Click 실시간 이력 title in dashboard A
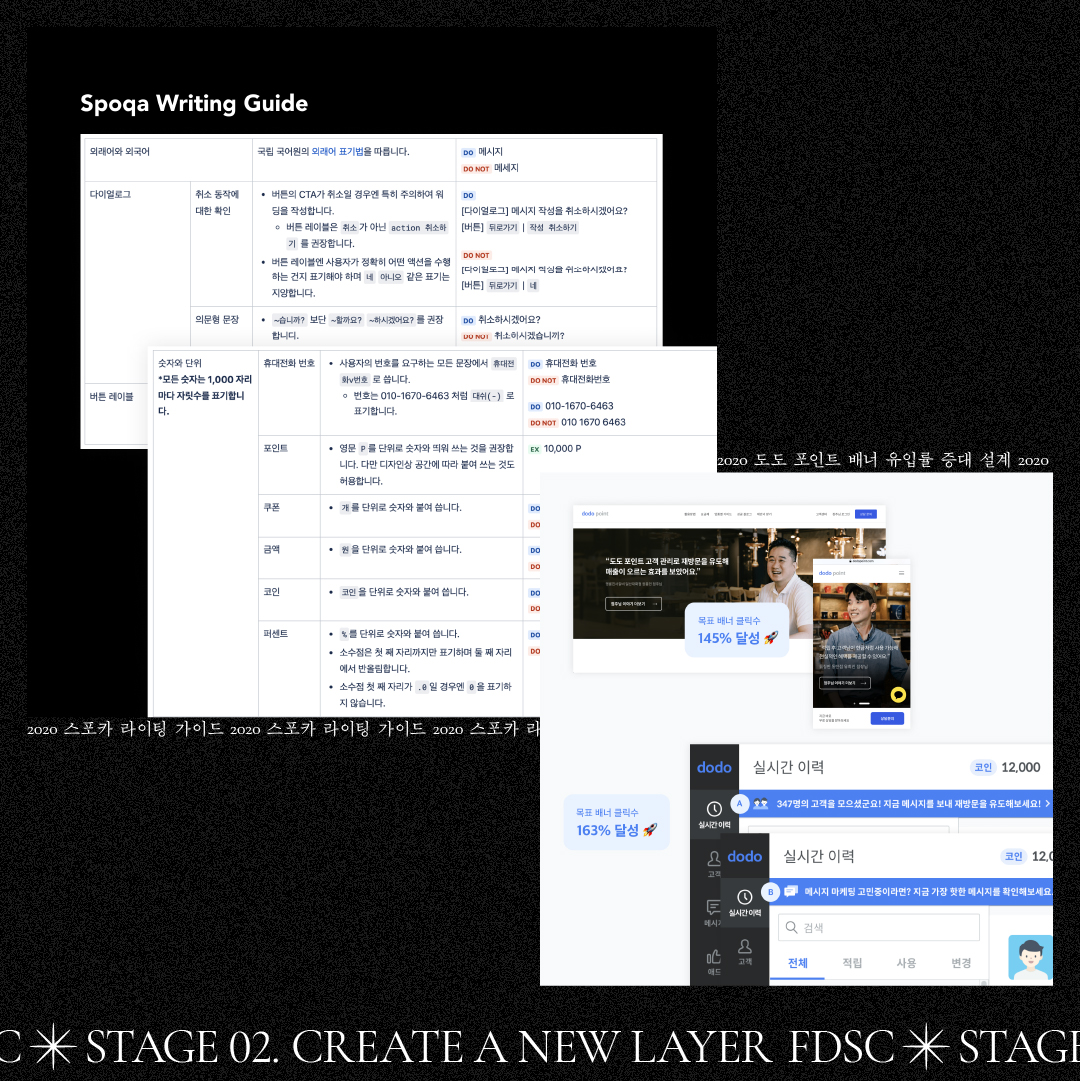Image resolution: width=1080 pixels, height=1081 pixels. click(x=788, y=767)
